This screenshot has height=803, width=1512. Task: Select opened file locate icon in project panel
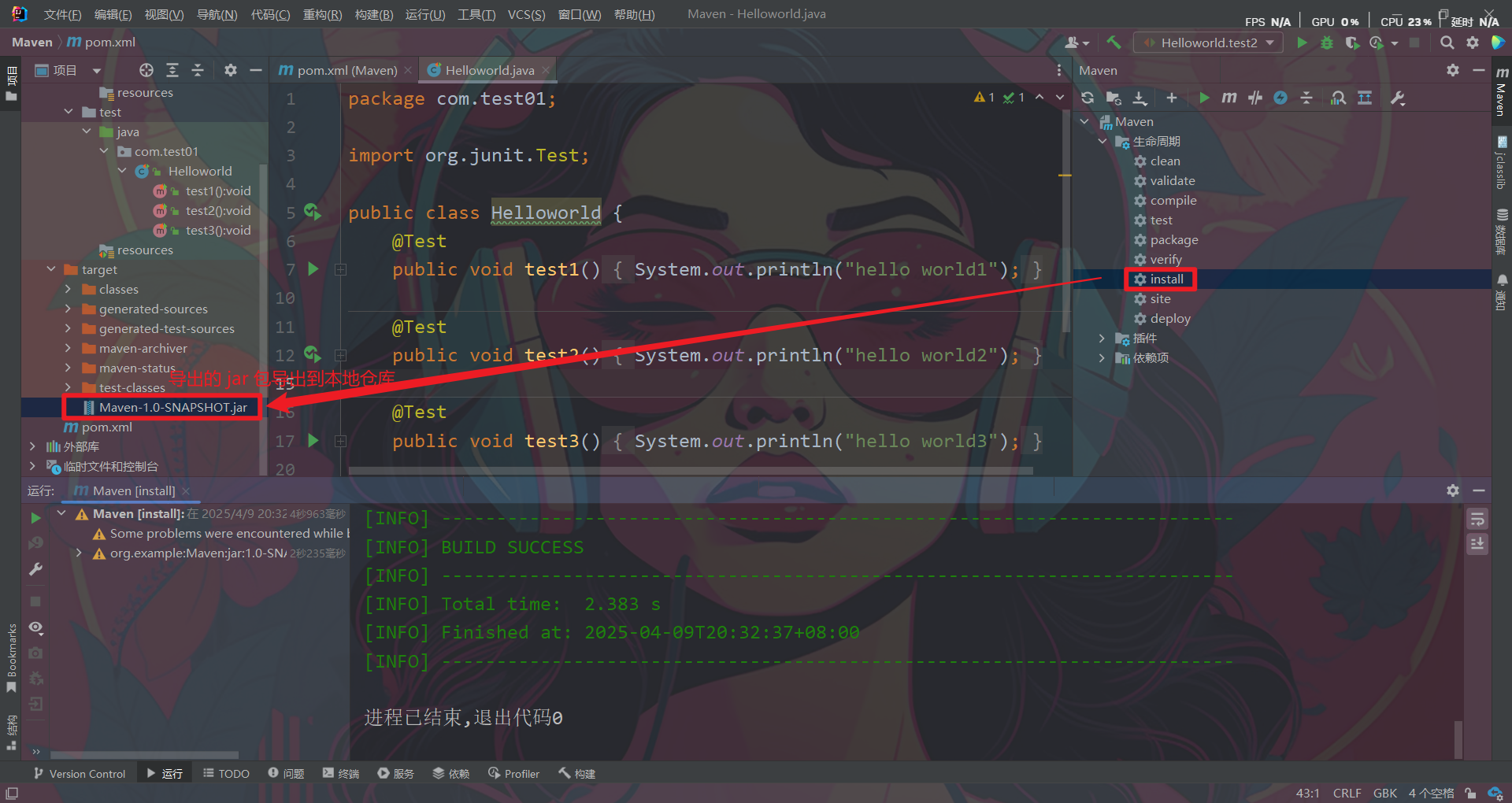coord(146,70)
